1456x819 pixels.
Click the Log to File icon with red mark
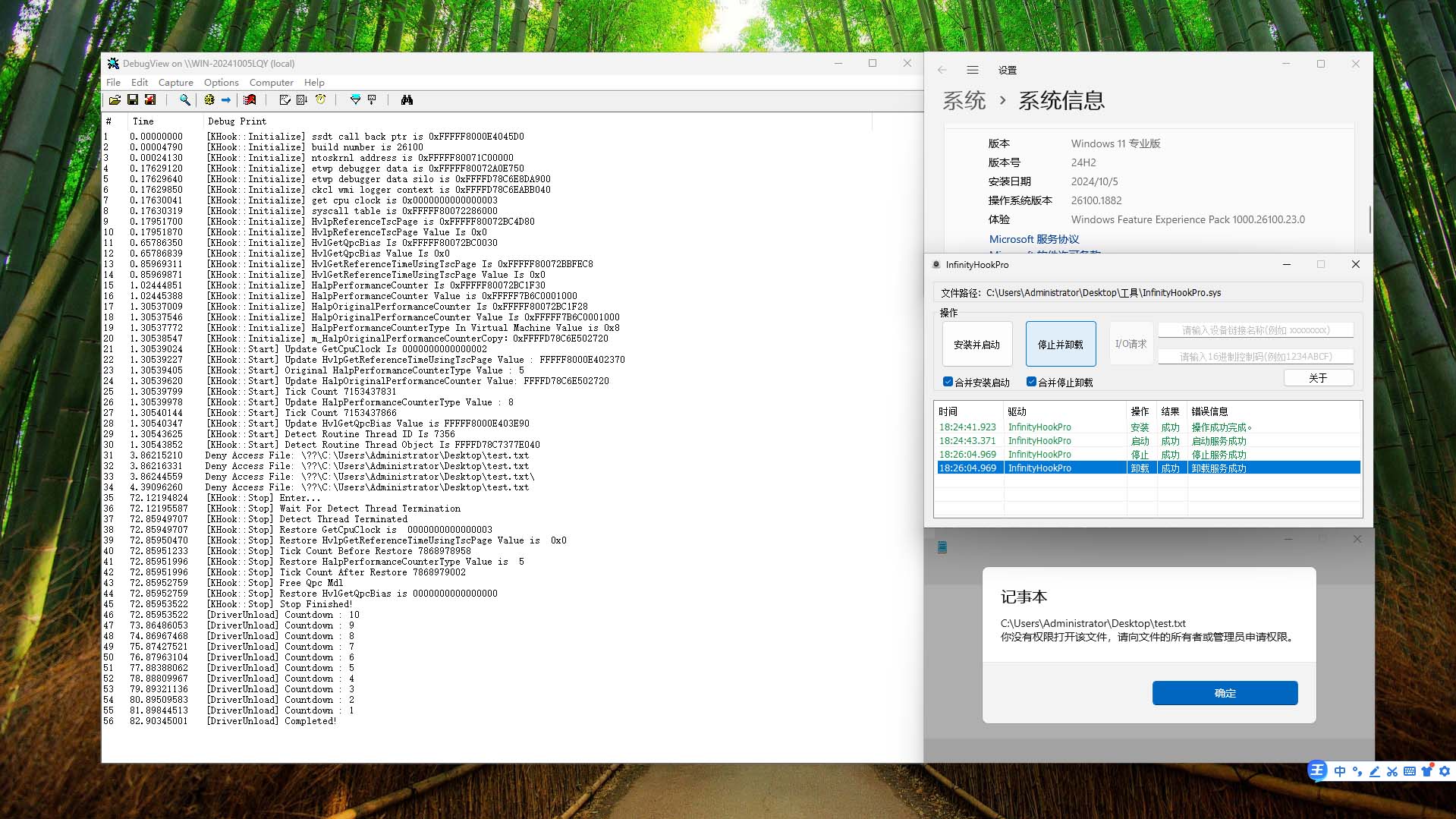(150, 100)
